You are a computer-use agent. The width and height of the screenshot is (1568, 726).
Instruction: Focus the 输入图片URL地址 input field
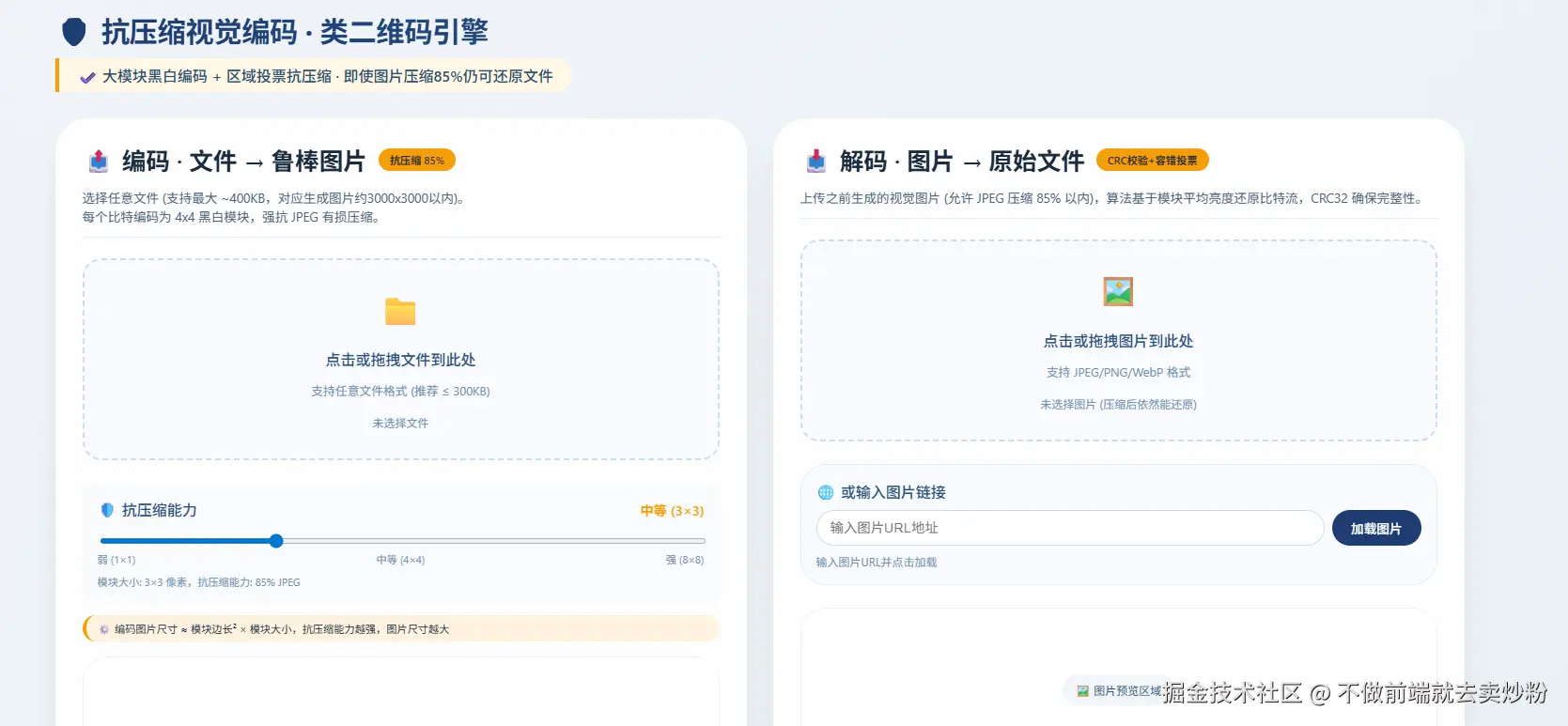pos(1070,528)
